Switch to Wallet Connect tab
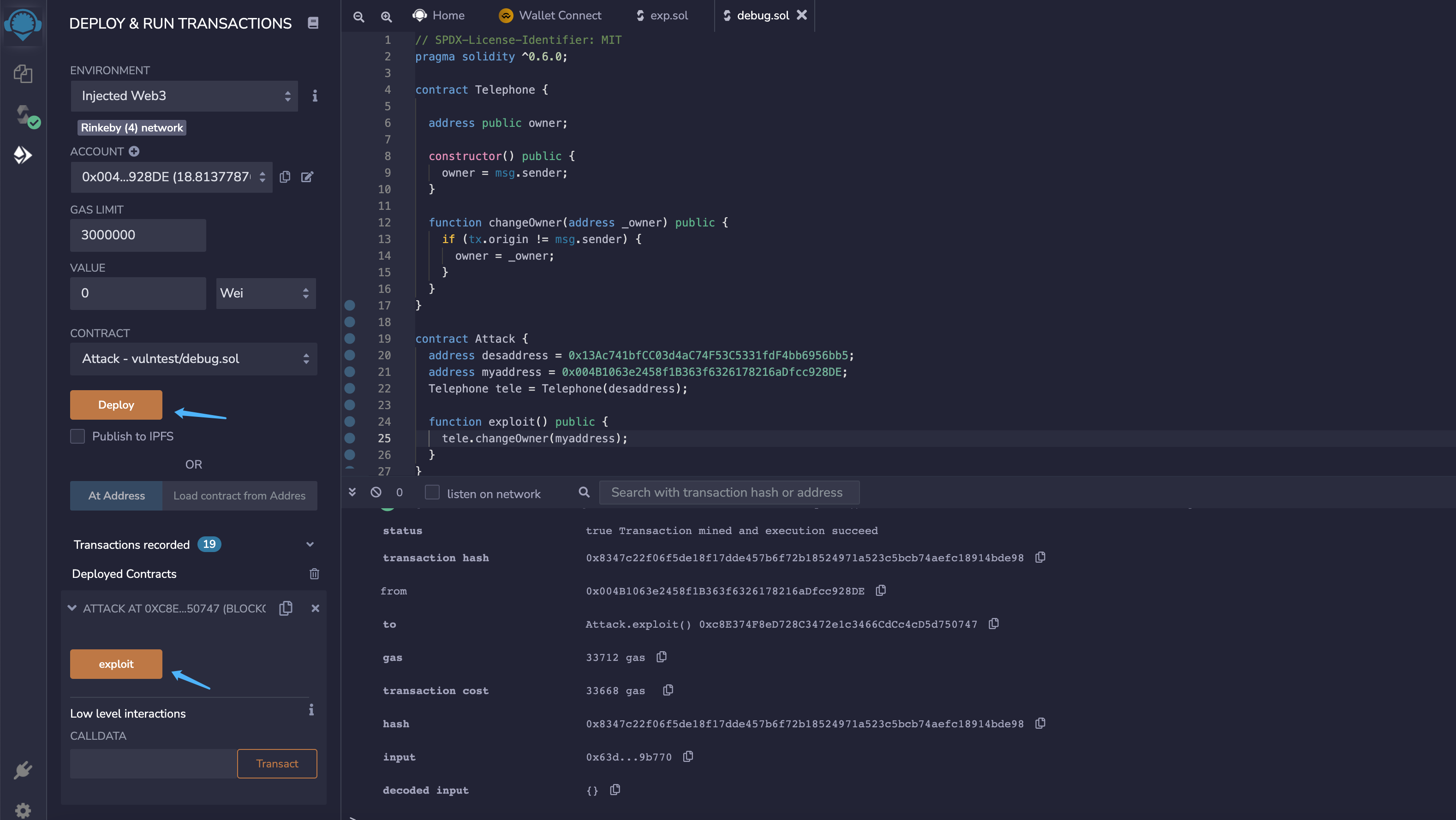Image resolution: width=1456 pixels, height=820 pixels. 550,16
